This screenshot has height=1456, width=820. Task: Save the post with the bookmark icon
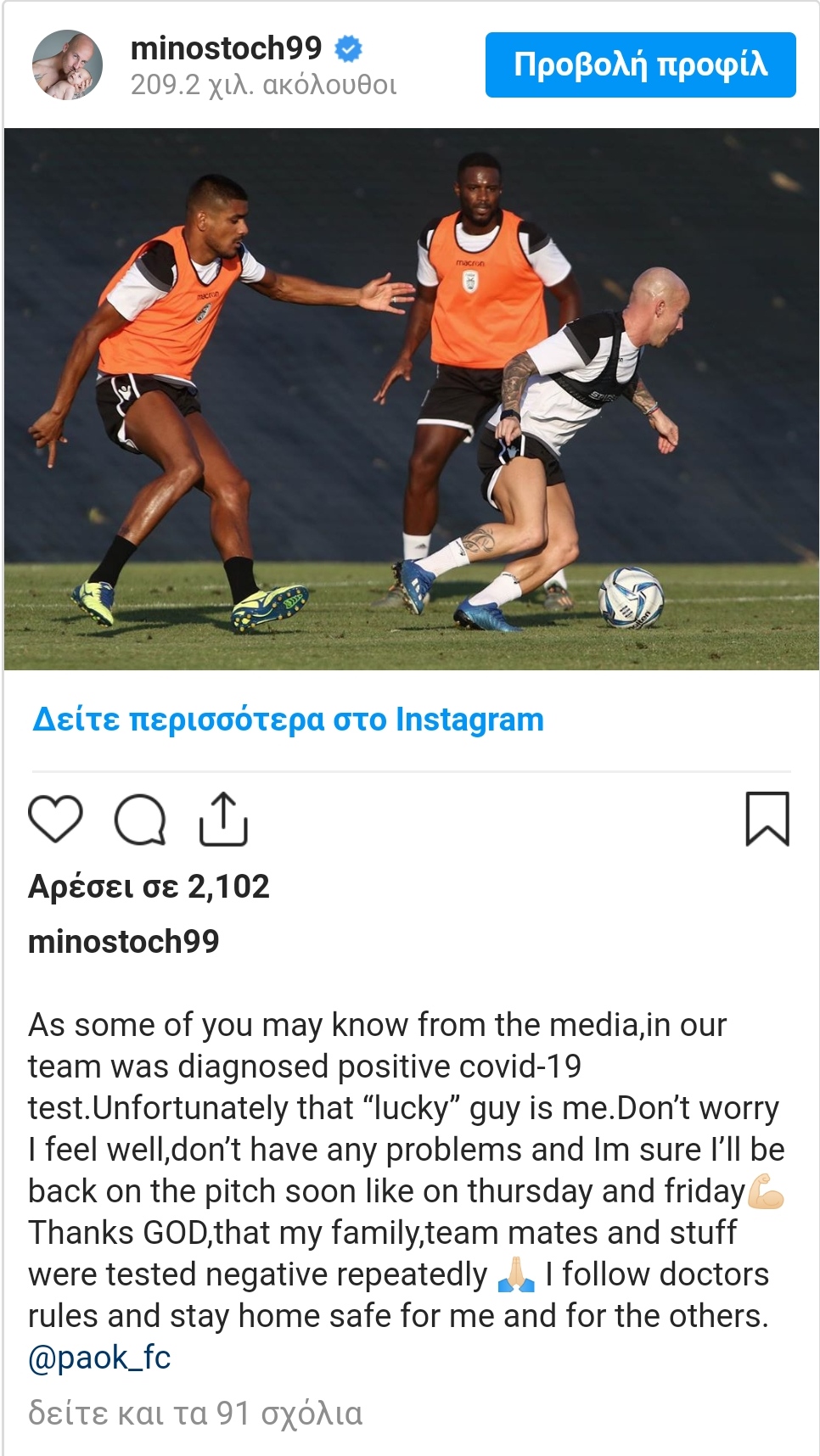point(767,819)
